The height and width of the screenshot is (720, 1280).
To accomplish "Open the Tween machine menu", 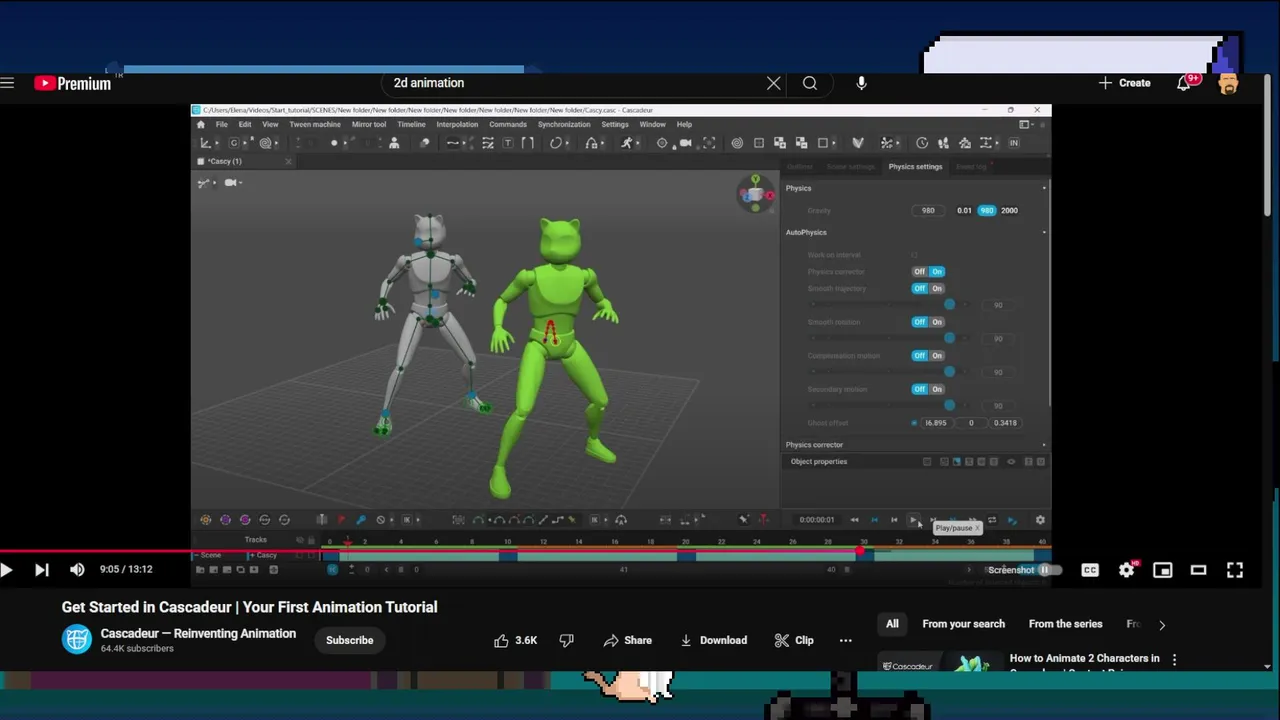I will (x=315, y=125).
